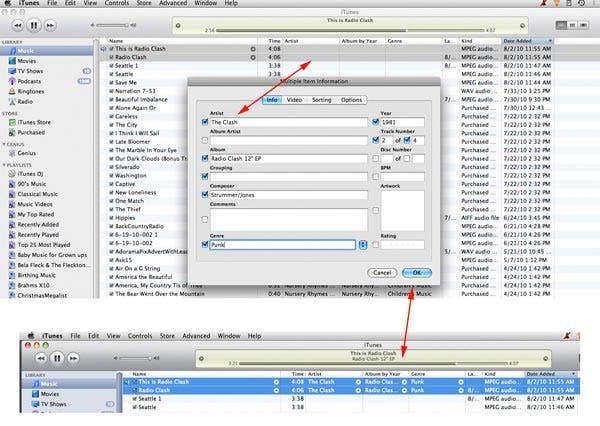Open the Advanced menu in lower menu bar
The height and width of the screenshot is (426, 600).
tap(196, 336)
